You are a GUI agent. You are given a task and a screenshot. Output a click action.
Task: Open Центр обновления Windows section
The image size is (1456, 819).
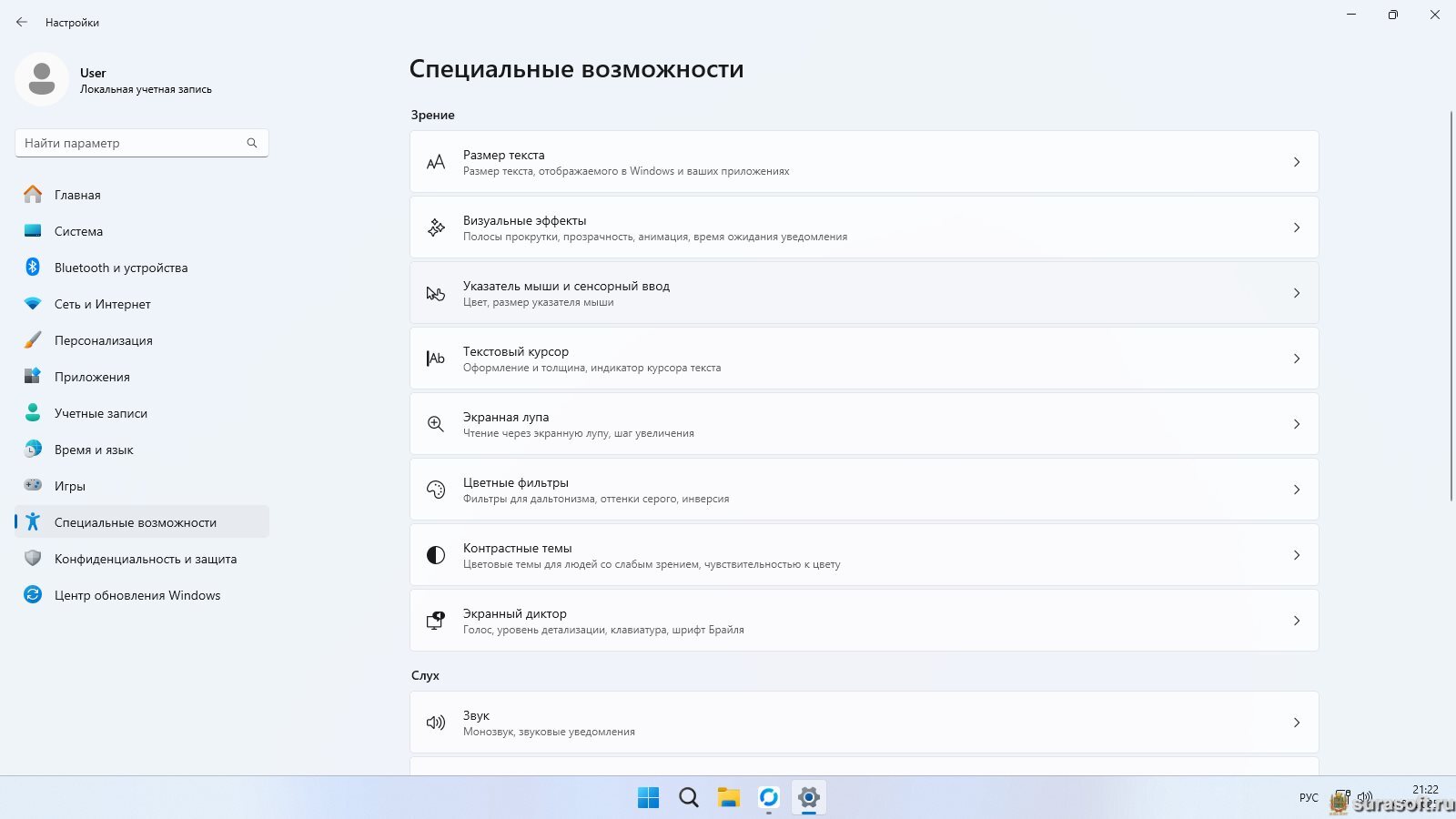pos(137,595)
